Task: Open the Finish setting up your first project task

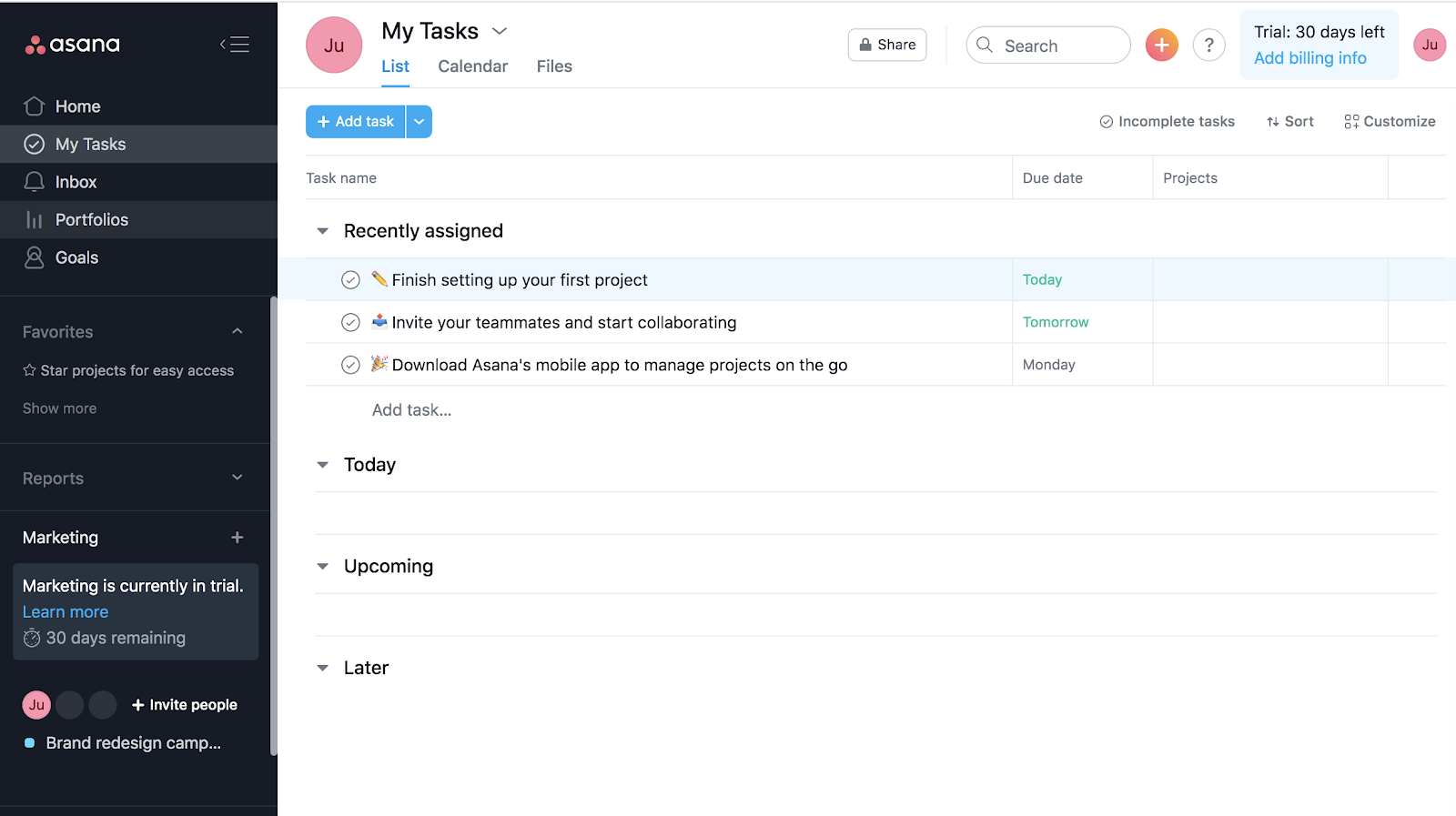Action: (520, 280)
